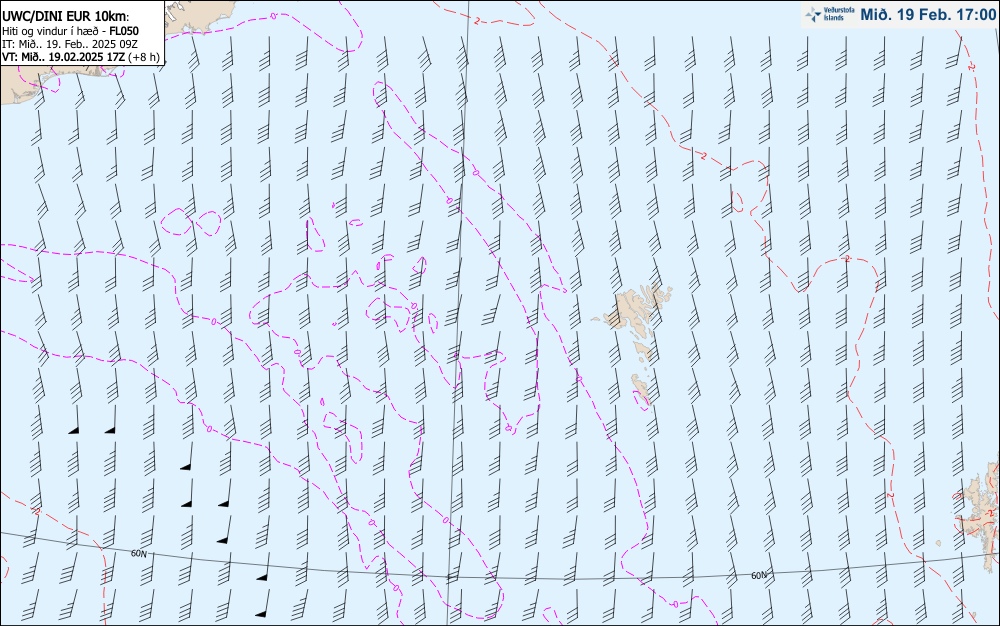Image resolution: width=1000 pixels, height=626 pixels.
Task: Click the UWC/DINI EUR 10km title
Action: click(x=66, y=17)
